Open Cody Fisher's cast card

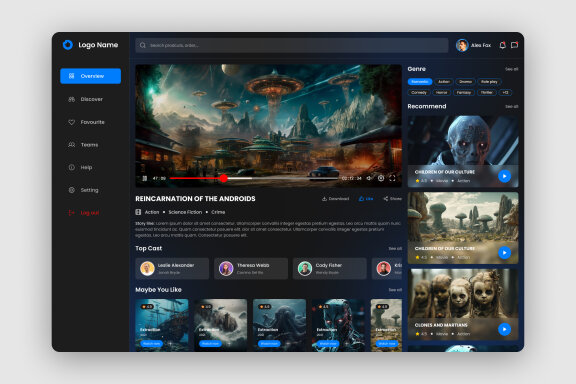click(330, 269)
